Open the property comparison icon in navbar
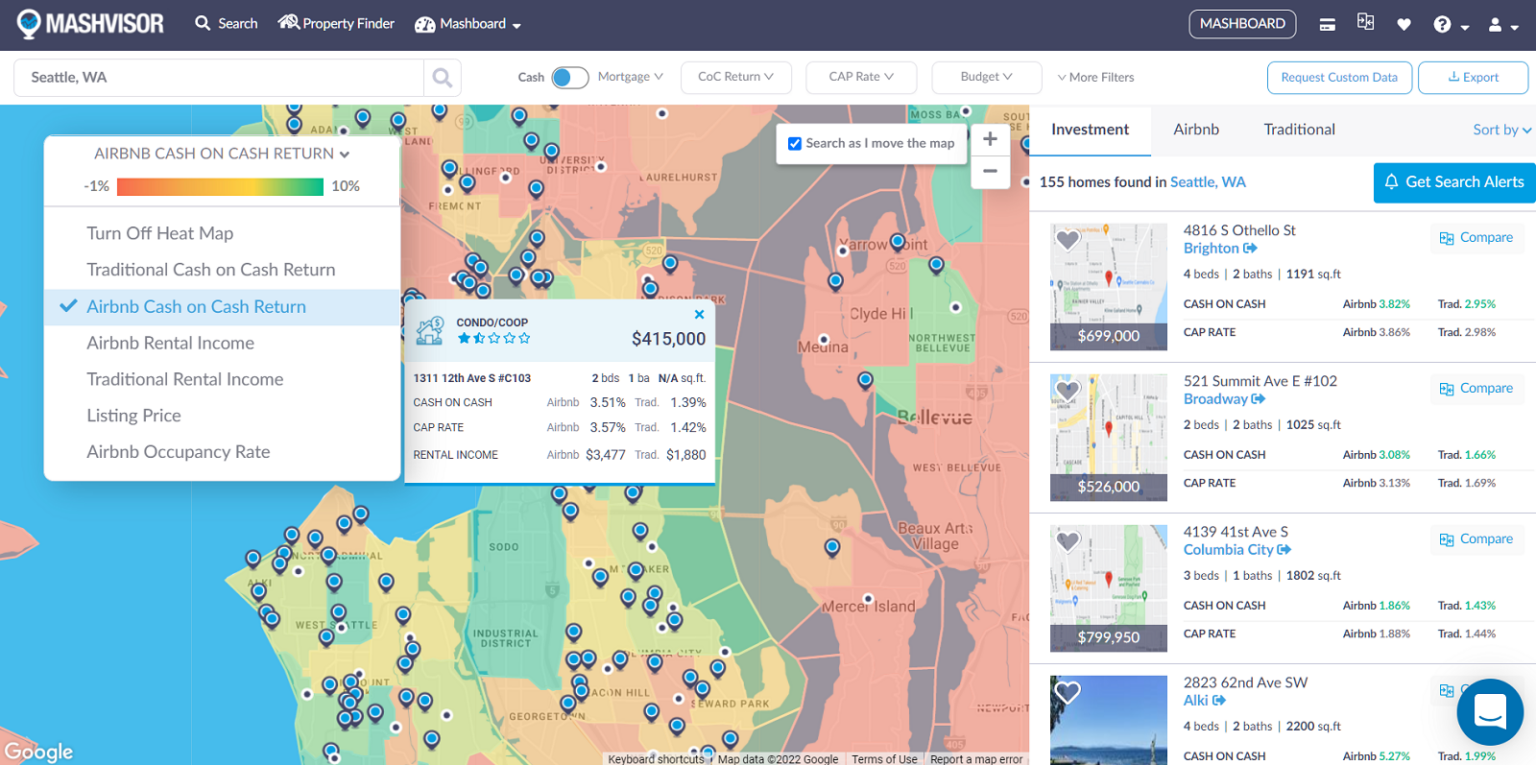This screenshot has height=765, width=1536. click(1365, 23)
